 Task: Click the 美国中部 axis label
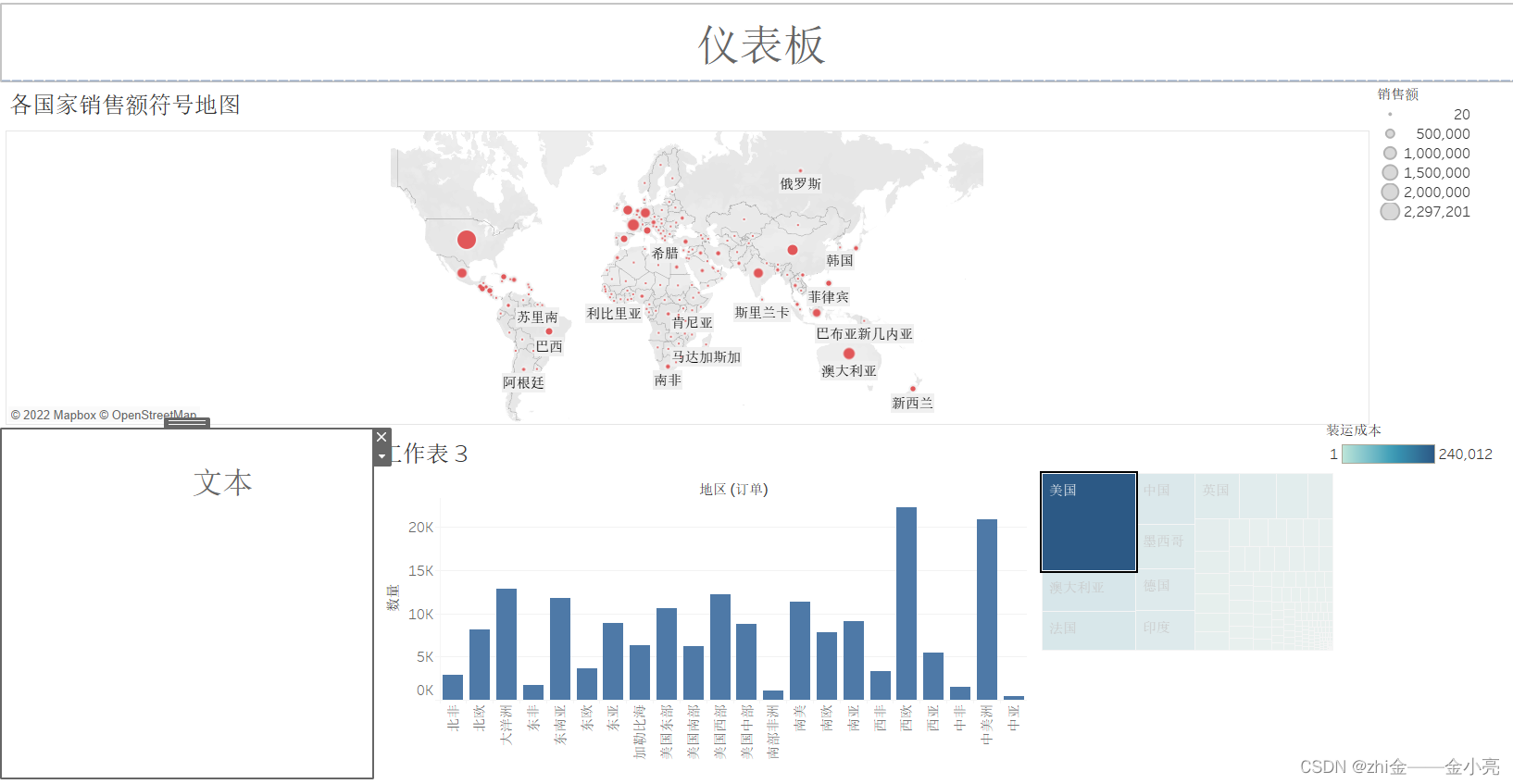[747, 731]
